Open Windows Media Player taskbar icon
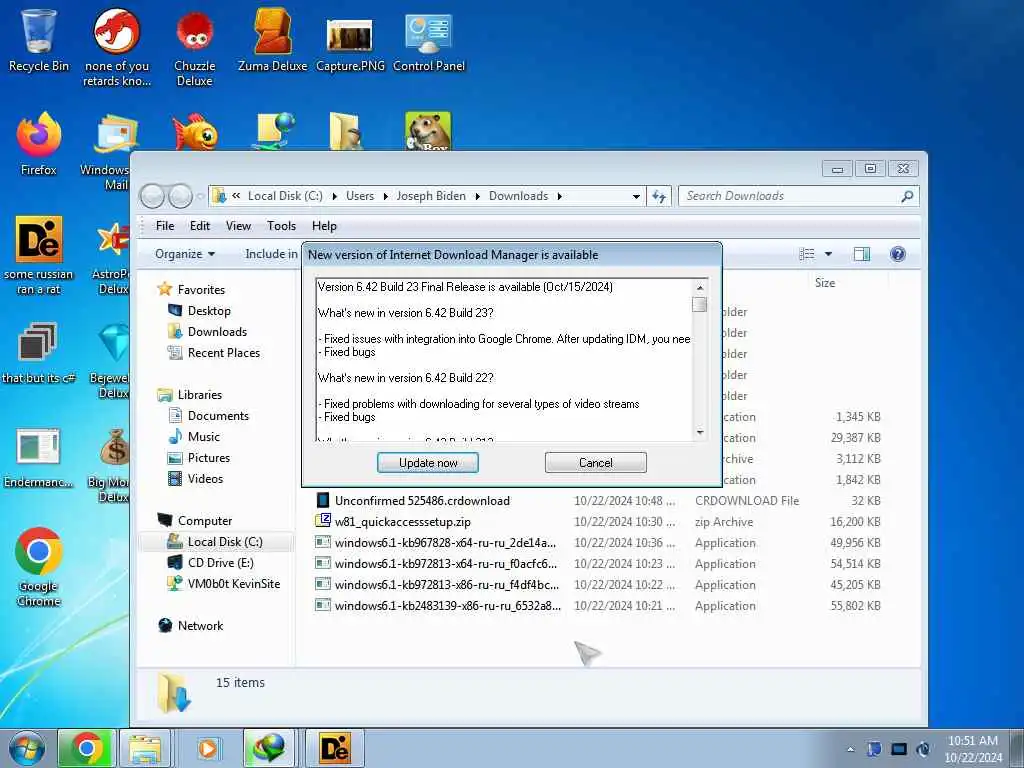This screenshot has width=1024, height=768. click(208, 748)
